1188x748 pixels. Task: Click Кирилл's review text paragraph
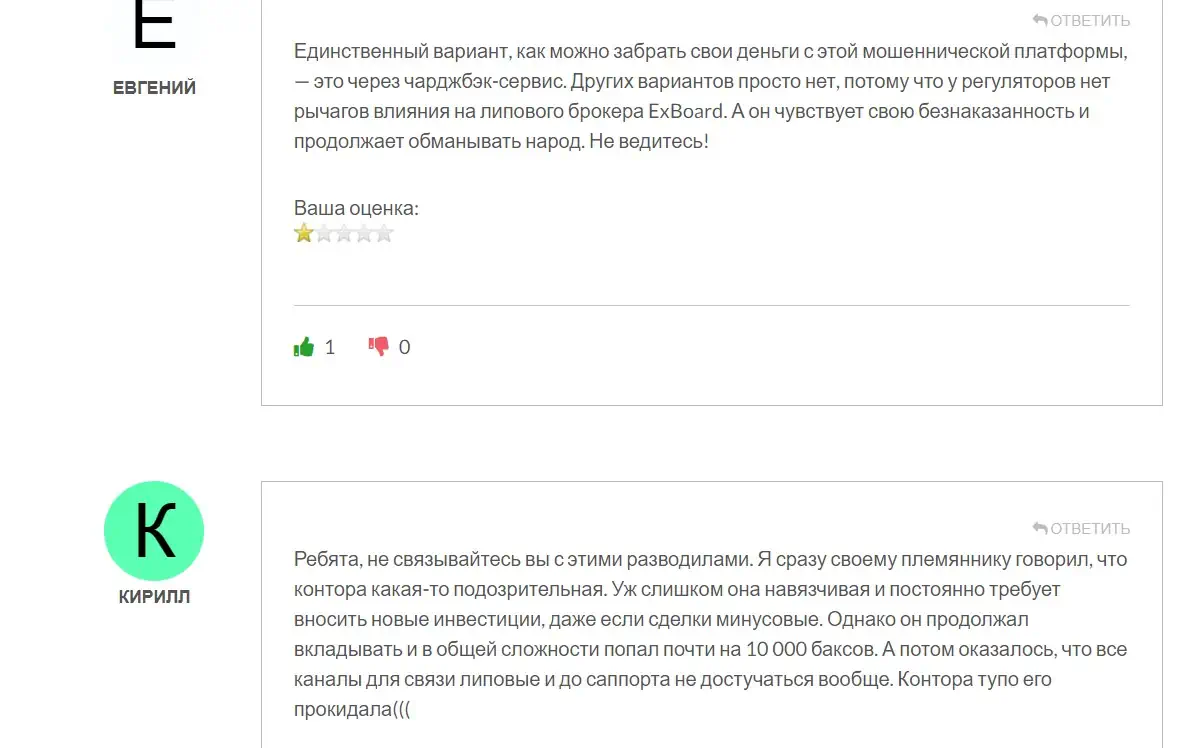(711, 634)
